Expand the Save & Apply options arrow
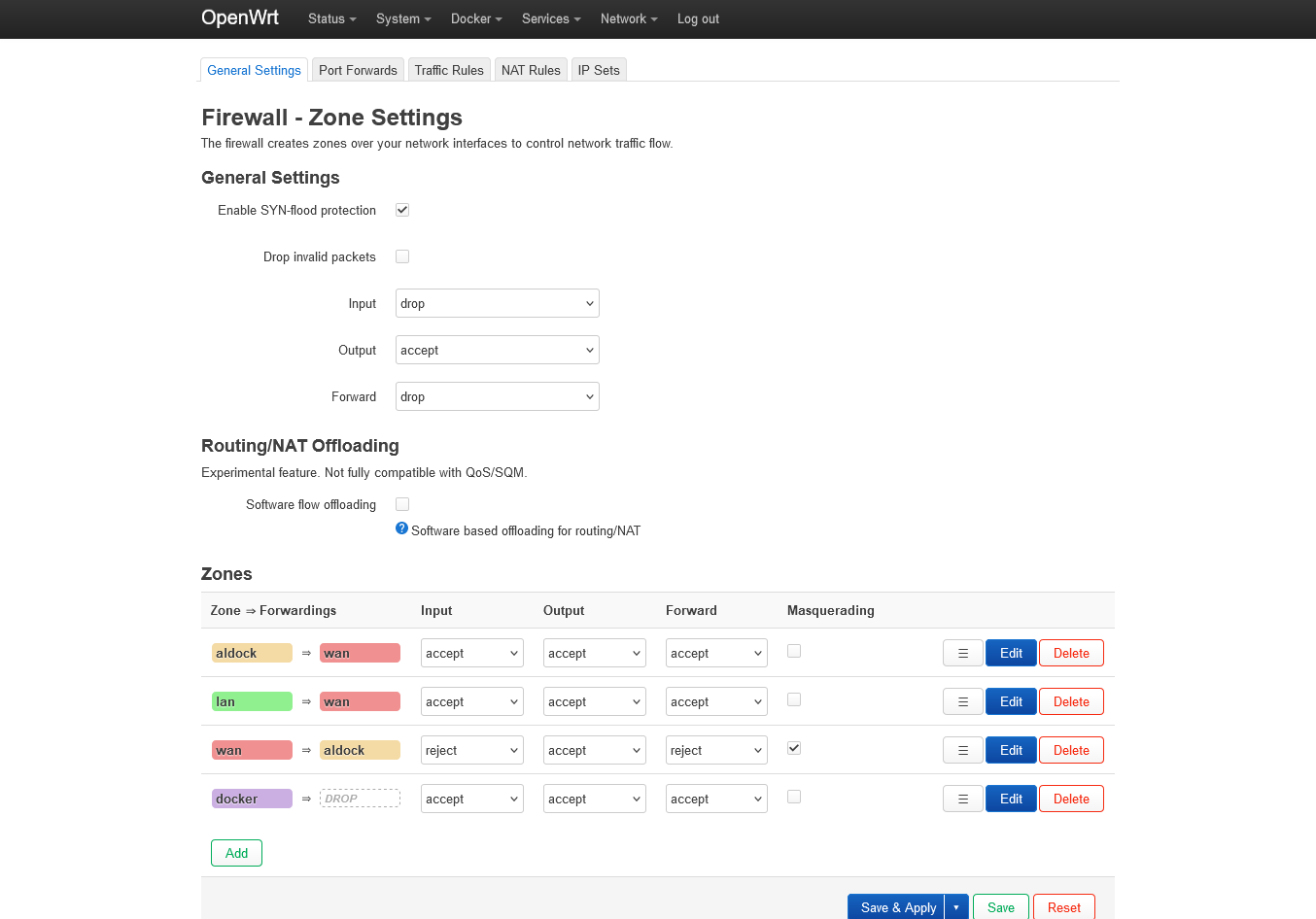The height and width of the screenshot is (919, 1316). click(955, 906)
